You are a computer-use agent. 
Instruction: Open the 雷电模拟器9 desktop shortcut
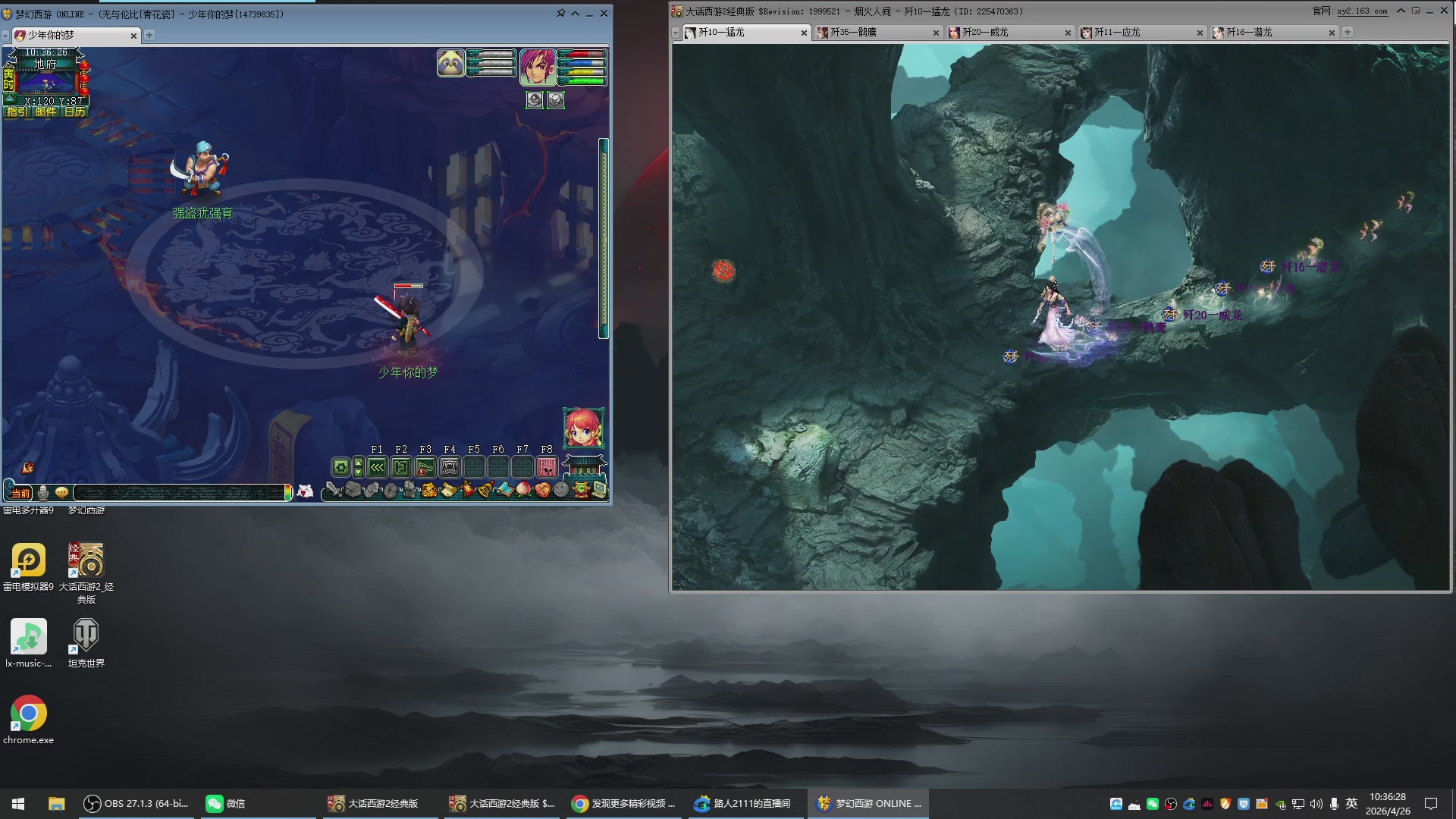point(29,566)
